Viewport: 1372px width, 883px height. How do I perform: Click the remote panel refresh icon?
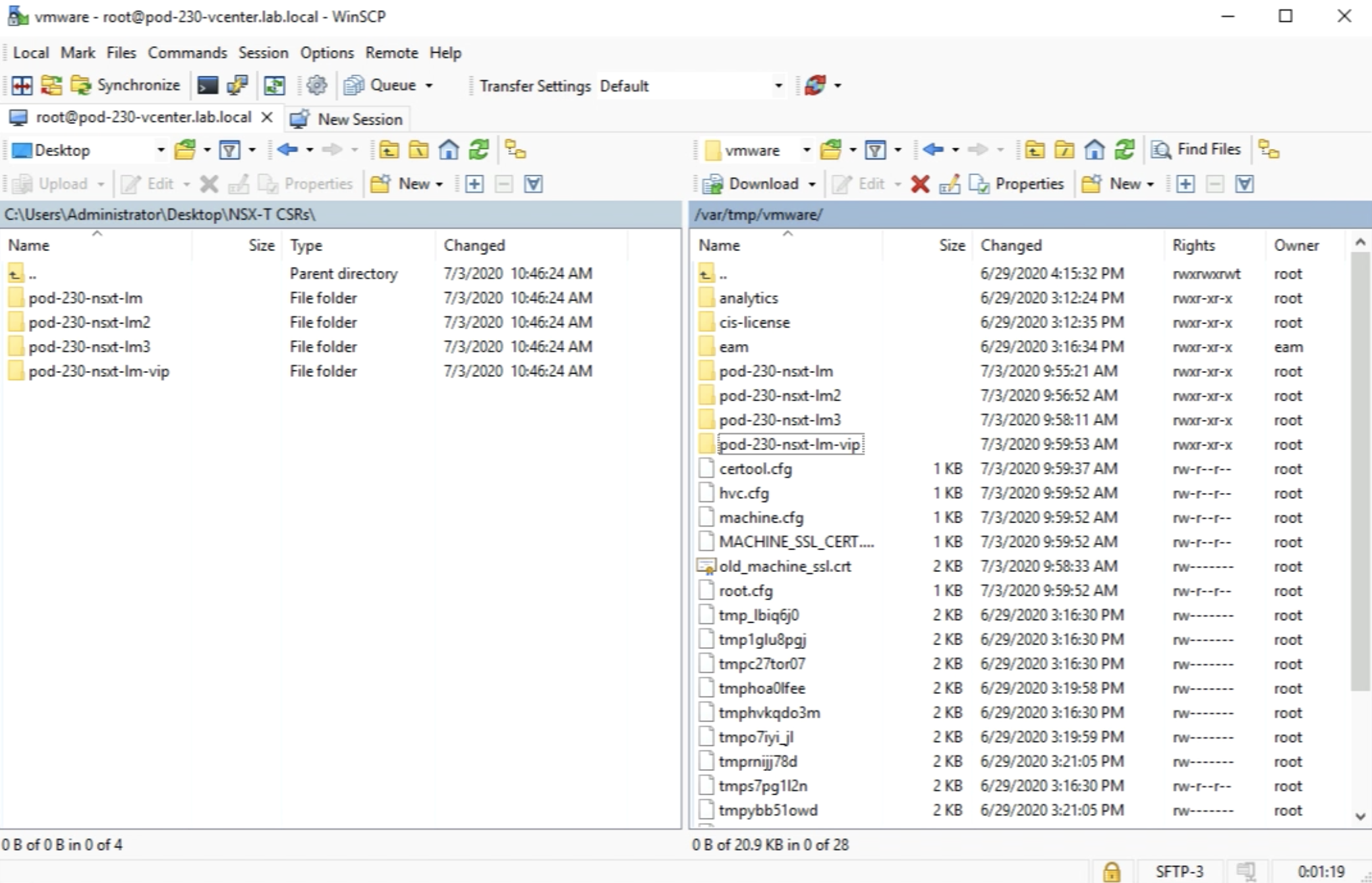click(x=1124, y=150)
